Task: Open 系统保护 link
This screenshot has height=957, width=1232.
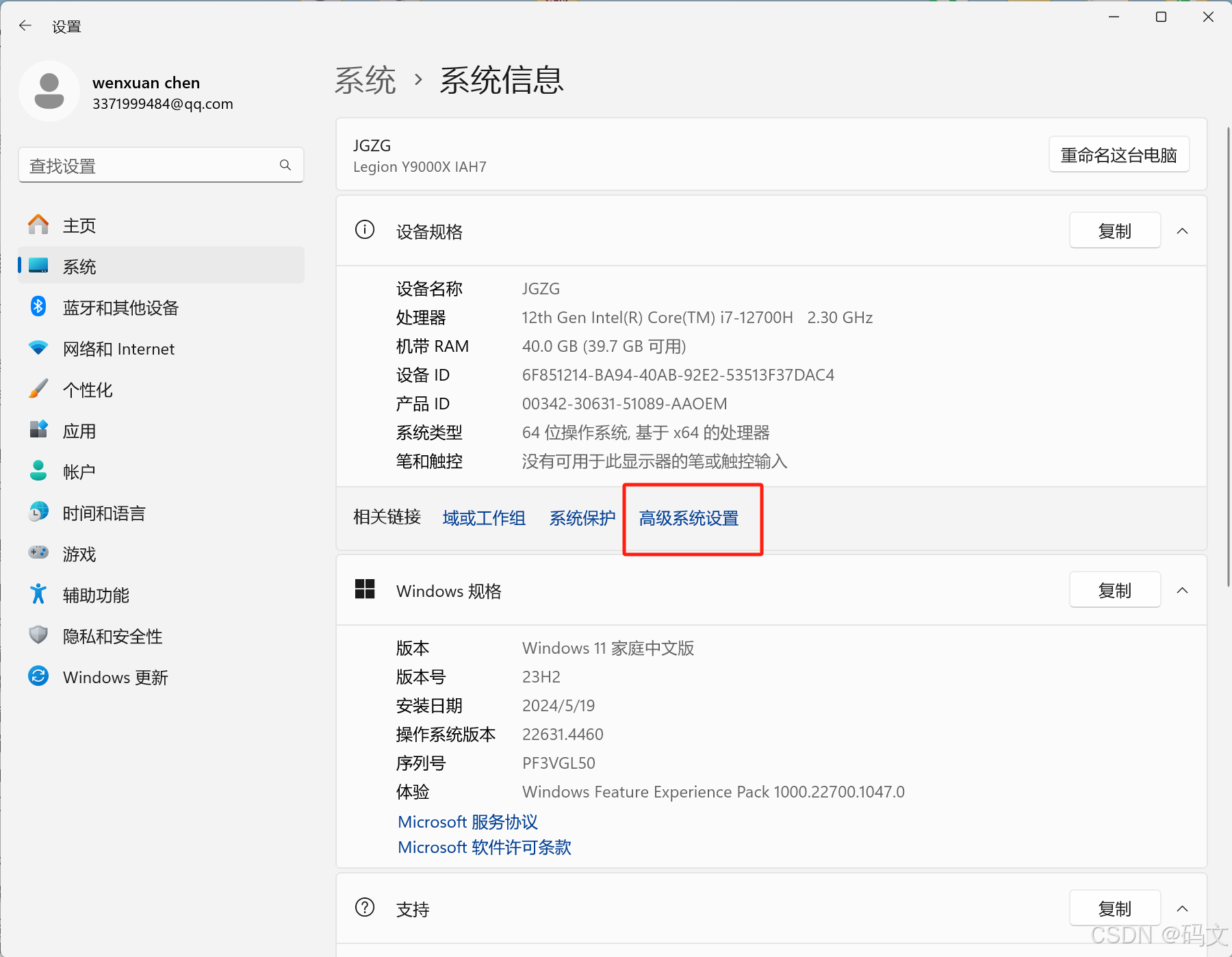Action: [582, 518]
